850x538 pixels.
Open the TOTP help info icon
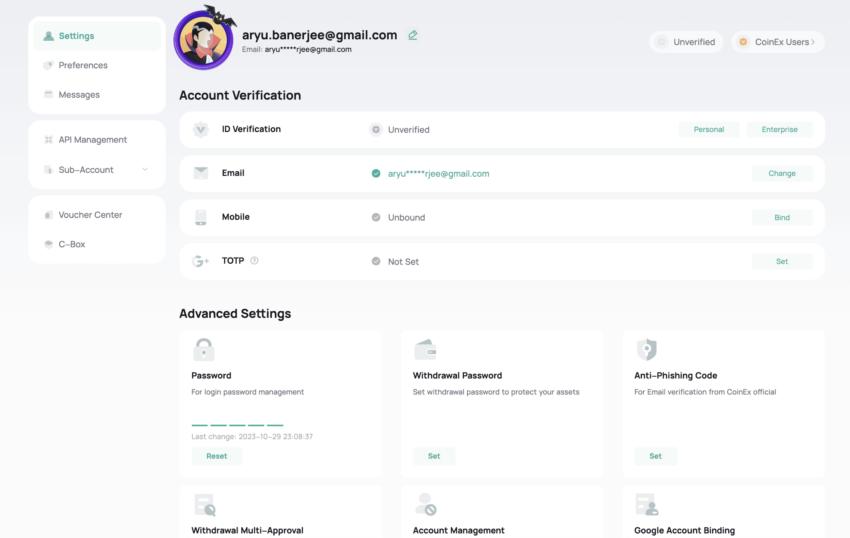coord(254,261)
